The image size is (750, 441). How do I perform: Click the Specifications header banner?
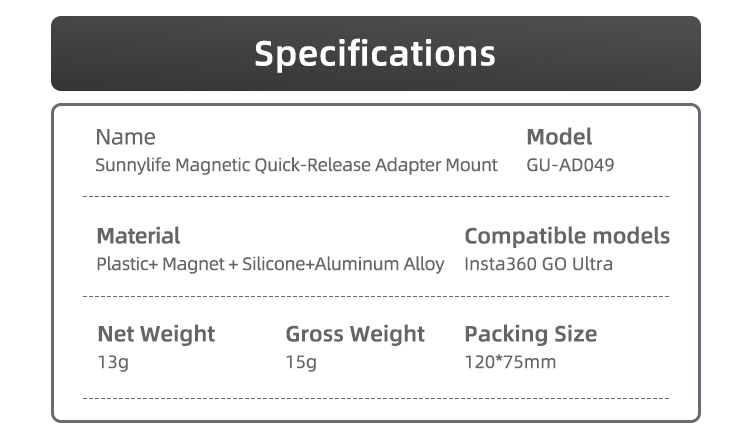[375, 53]
